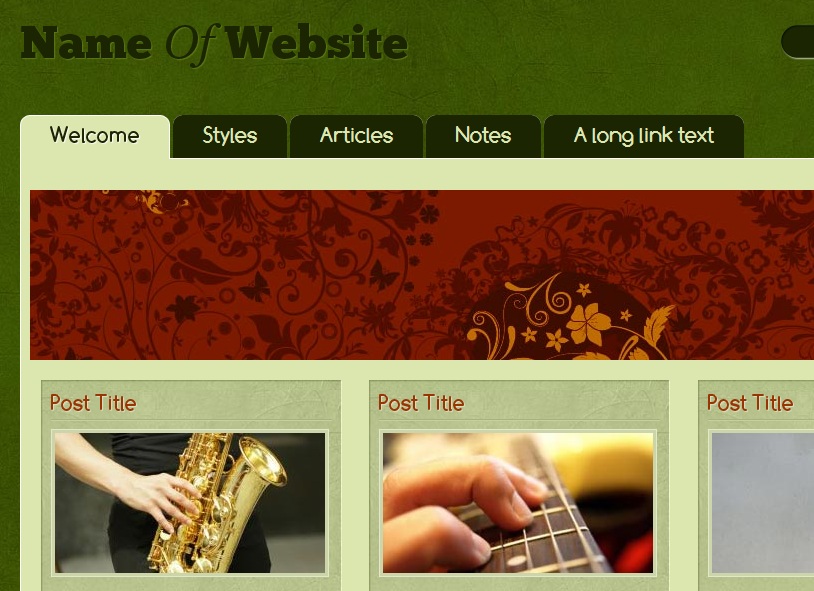Focus the dark search field in header
This screenshot has width=814, height=591.
click(x=798, y=42)
